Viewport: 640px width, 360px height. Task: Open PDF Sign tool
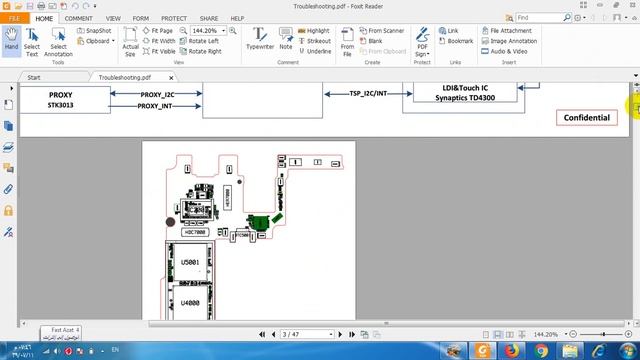(422, 42)
